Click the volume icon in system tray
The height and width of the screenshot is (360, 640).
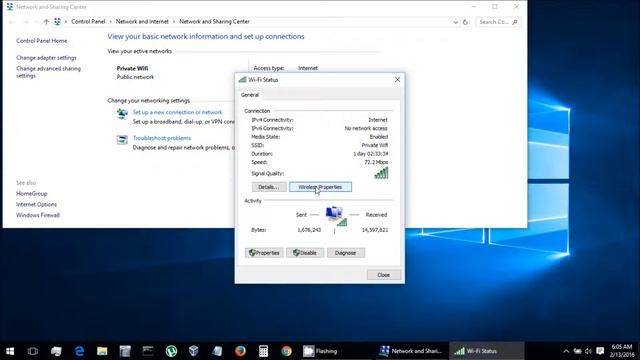(x=588, y=351)
